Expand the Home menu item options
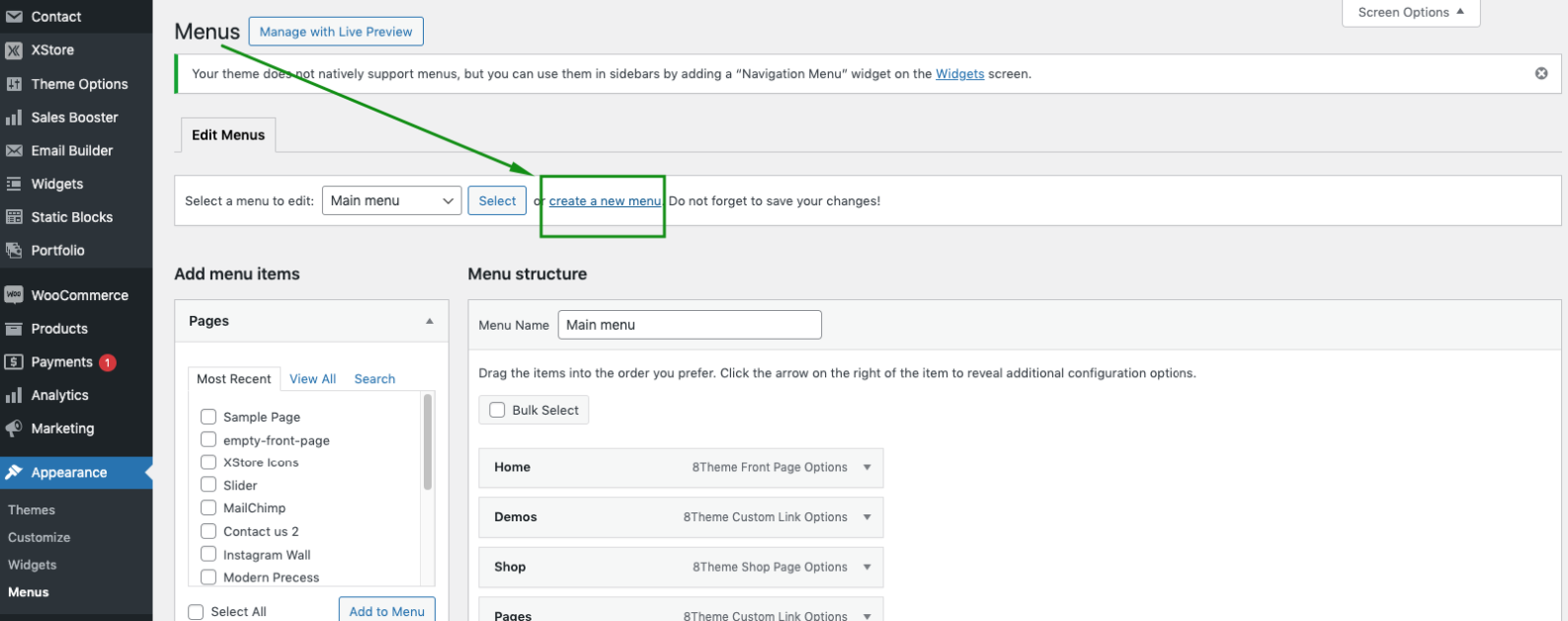The width and height of the screenshot is (1568, 621). (x=867, y=468)
